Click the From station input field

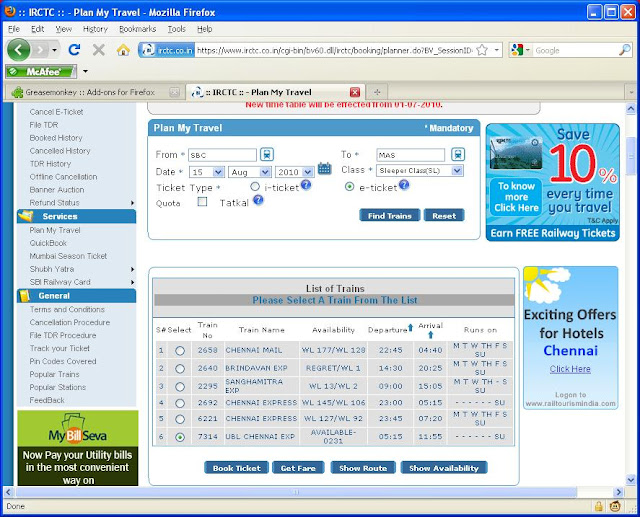click(x=222, y=155)
